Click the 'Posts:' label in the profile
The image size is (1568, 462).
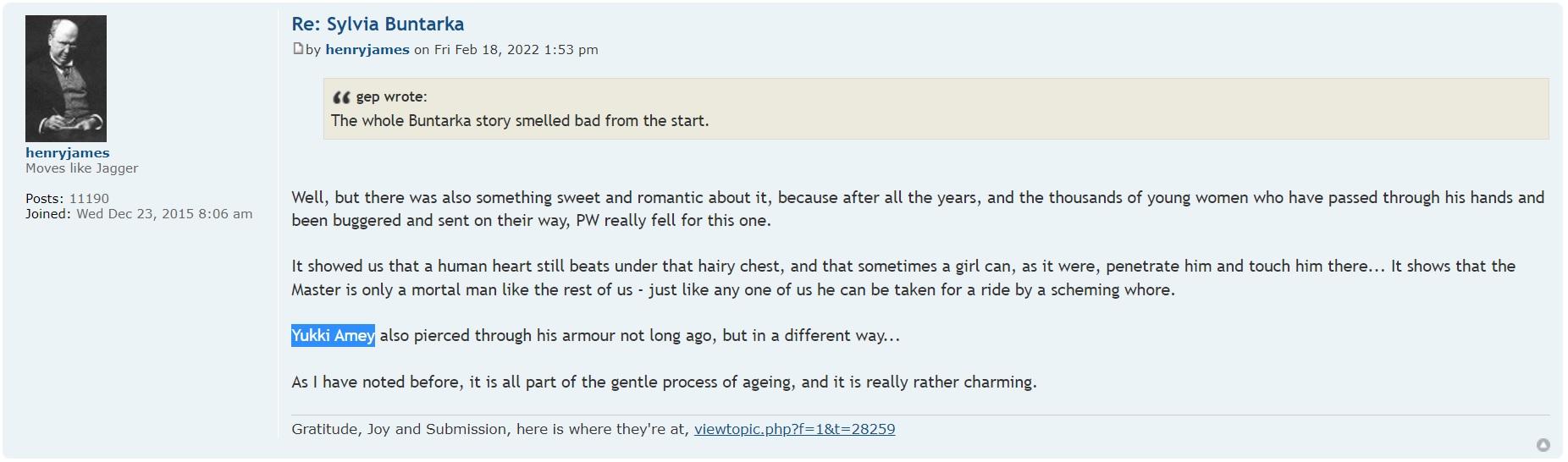(x=45, y=199)
